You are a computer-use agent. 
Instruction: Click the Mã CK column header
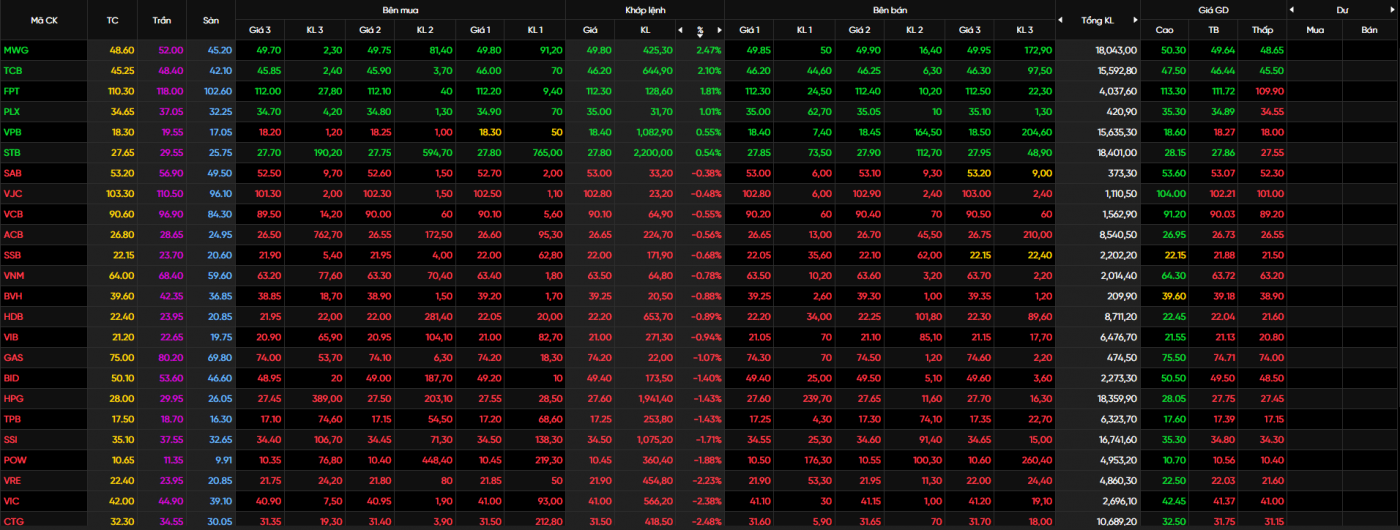tap(44, 20)
